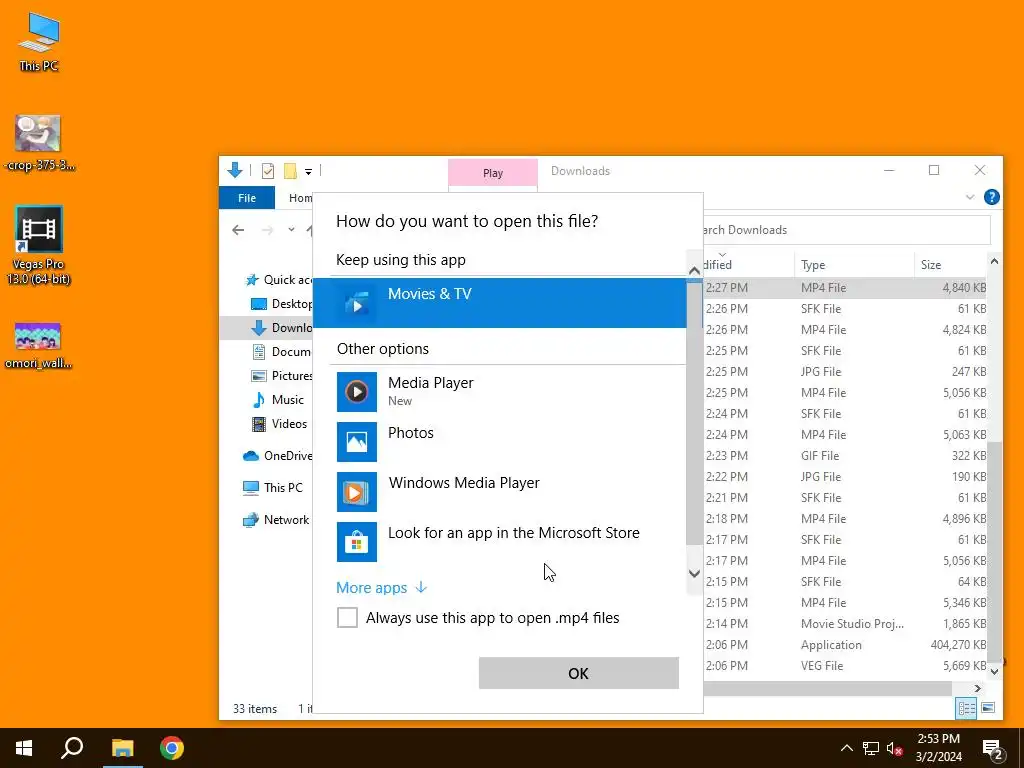Open quick access toolbar customize dropdown

(x=308, y=172)
